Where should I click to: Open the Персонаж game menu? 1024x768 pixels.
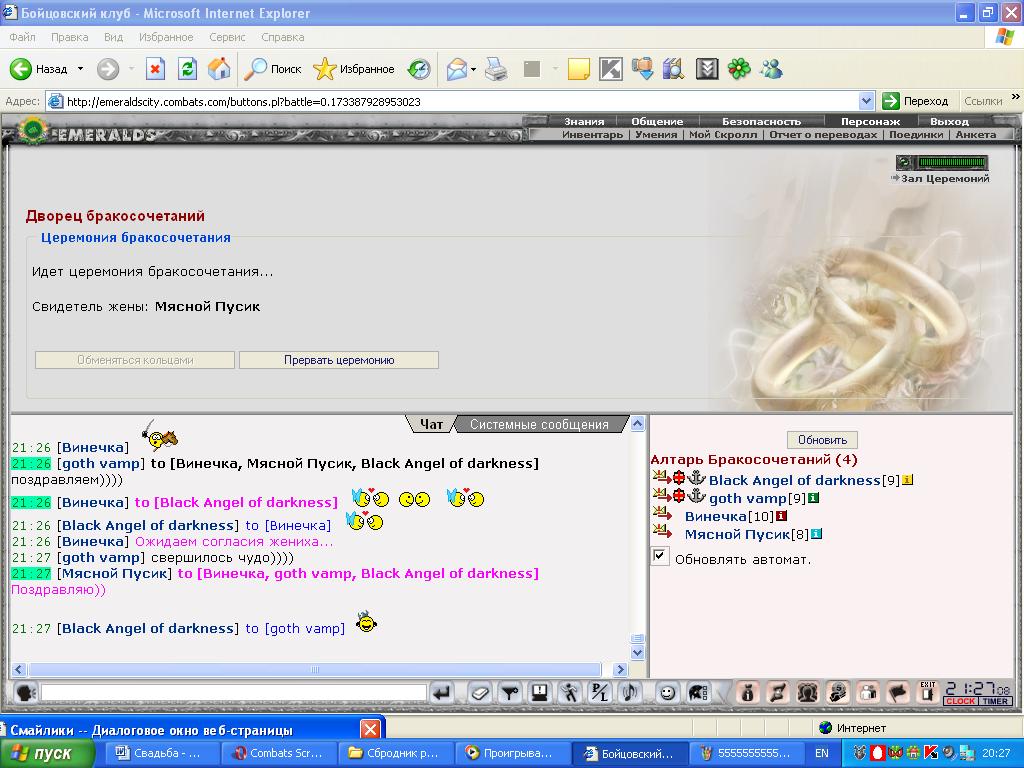coord(871,121)
